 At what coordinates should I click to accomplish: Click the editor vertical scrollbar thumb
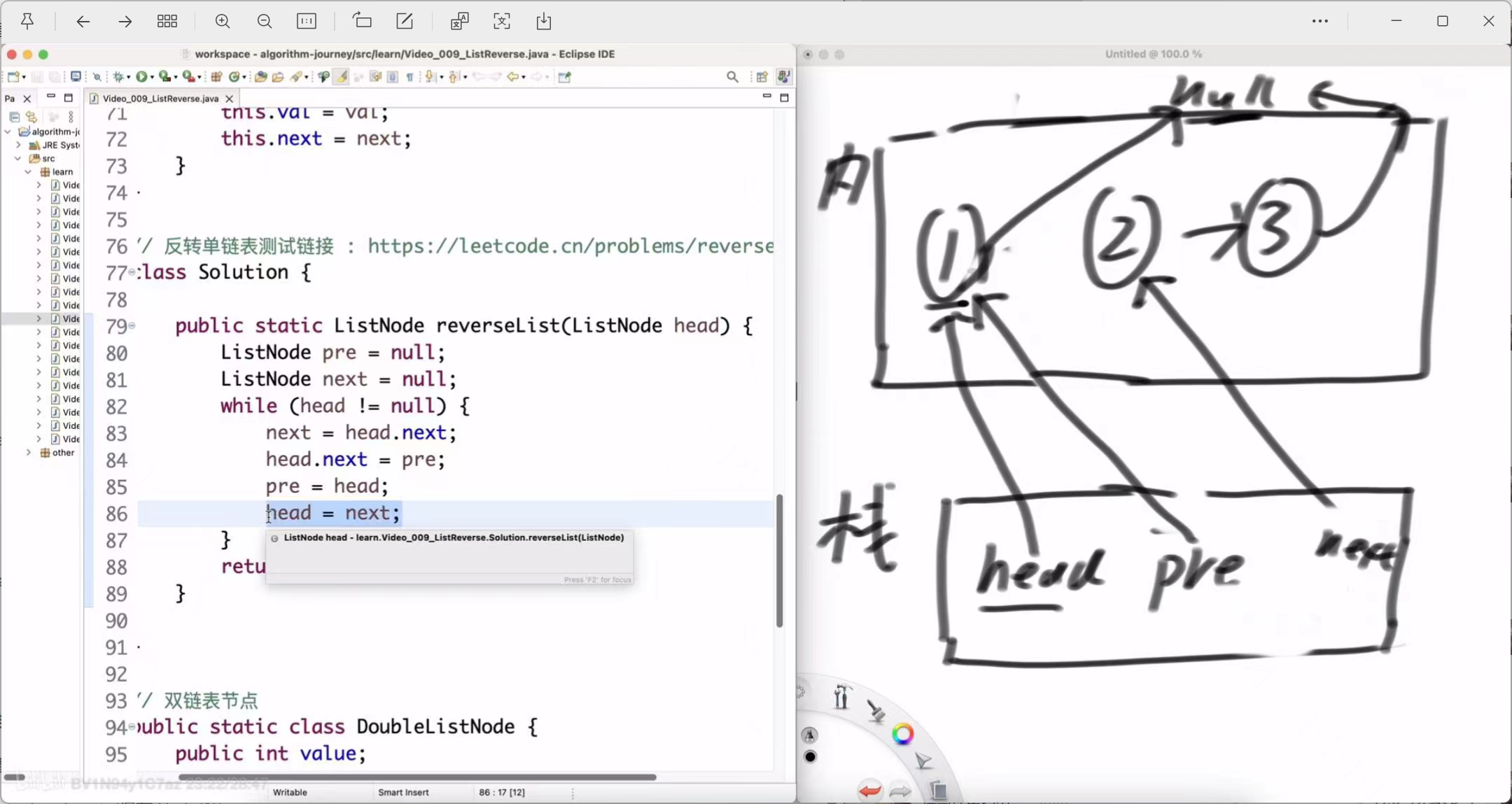pyautogui.click(x=779, y=560)
